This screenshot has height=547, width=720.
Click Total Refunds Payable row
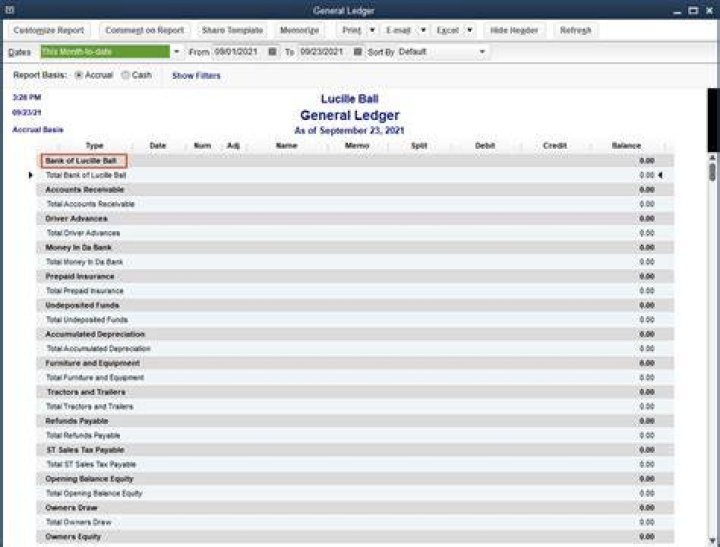355,435
